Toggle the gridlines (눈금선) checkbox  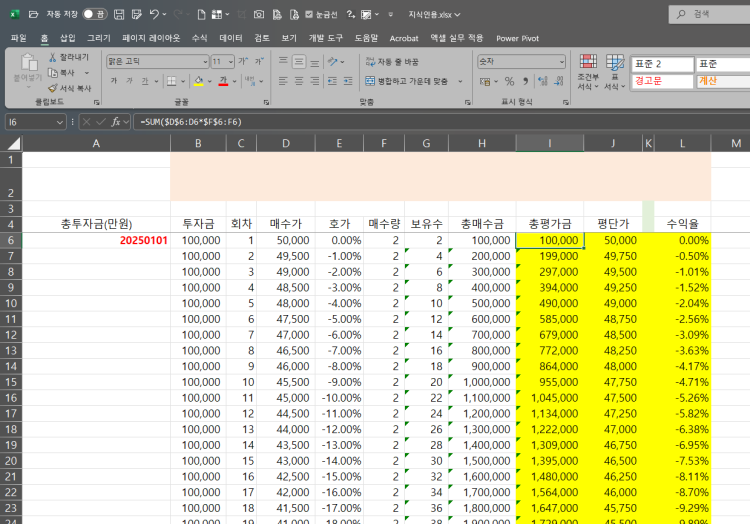pyautogui.click(x=309, y=15)
